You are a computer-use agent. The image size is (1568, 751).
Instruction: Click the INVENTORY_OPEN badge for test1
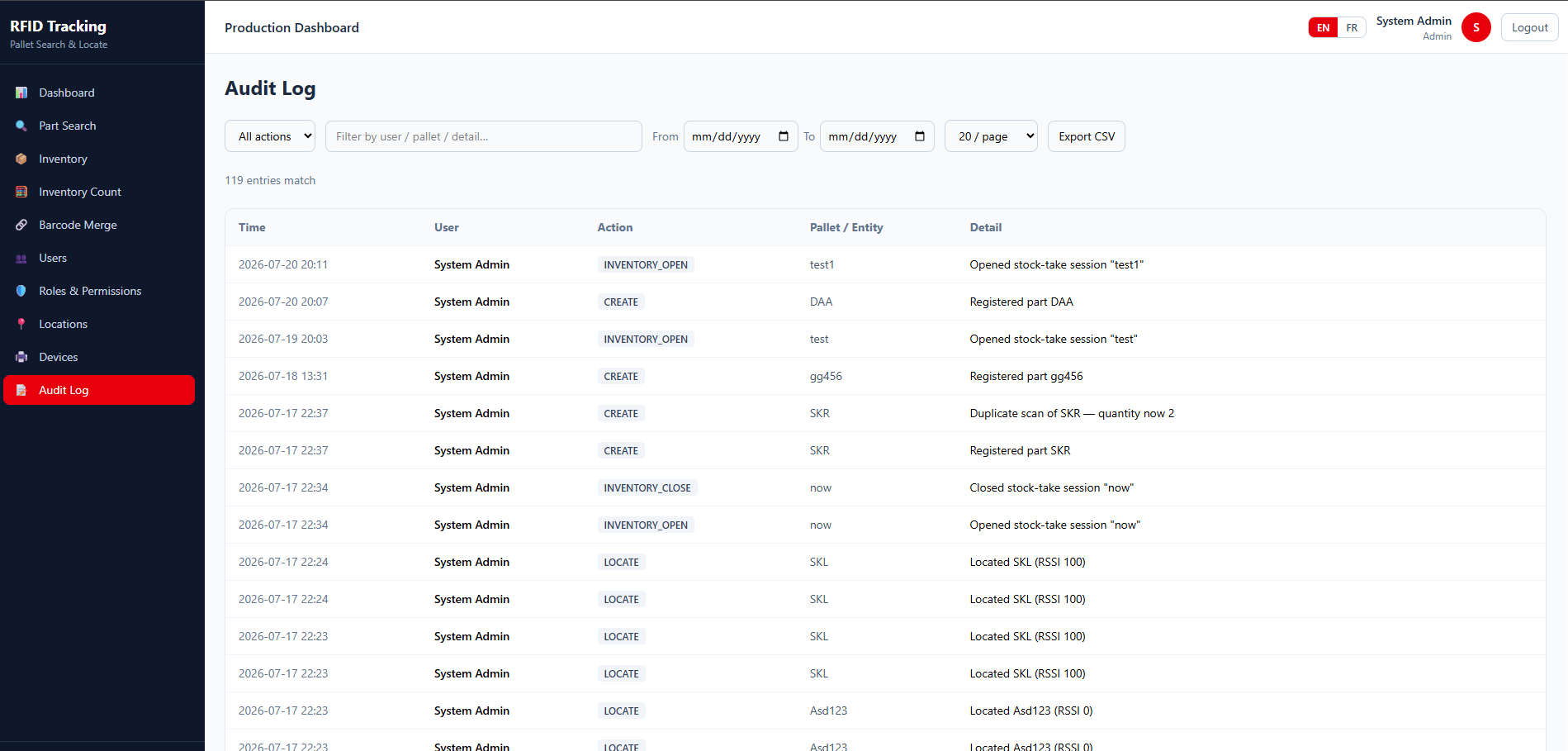[646, 264]
